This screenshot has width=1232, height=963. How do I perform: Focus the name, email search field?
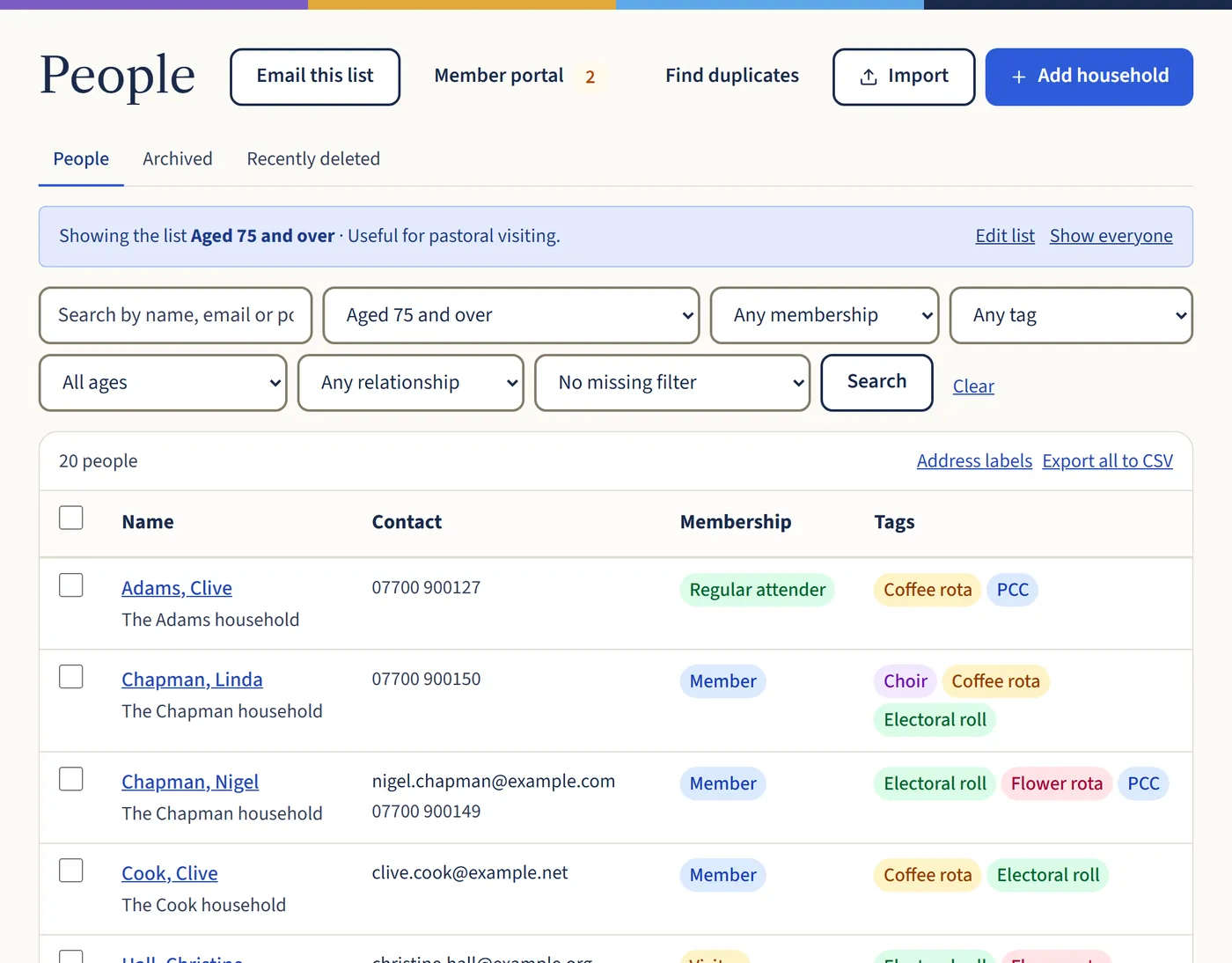(x=176, y=315)
